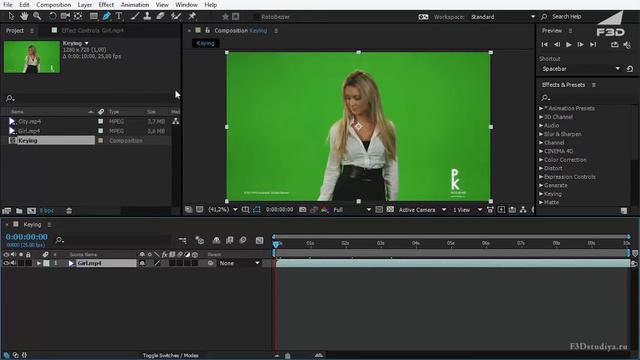The image size is (640, 360).
Task: Select the Horizontal Type tool
Action: (119, 16)
